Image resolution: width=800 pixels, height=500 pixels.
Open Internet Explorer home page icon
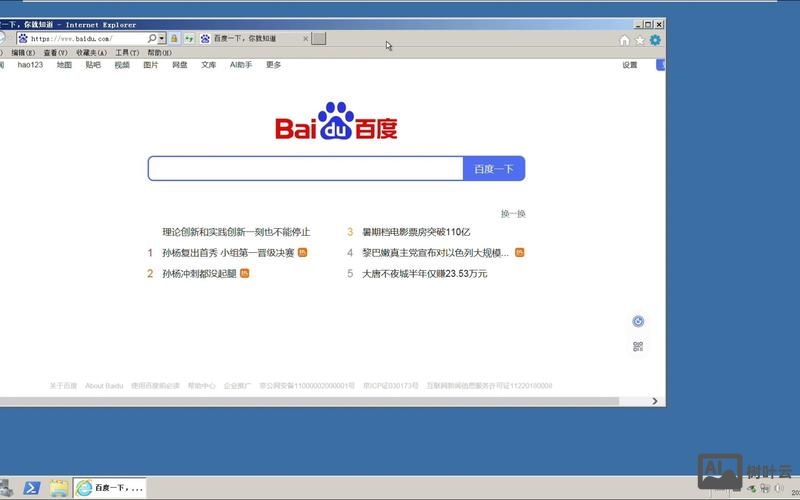[x=624, y=40]
